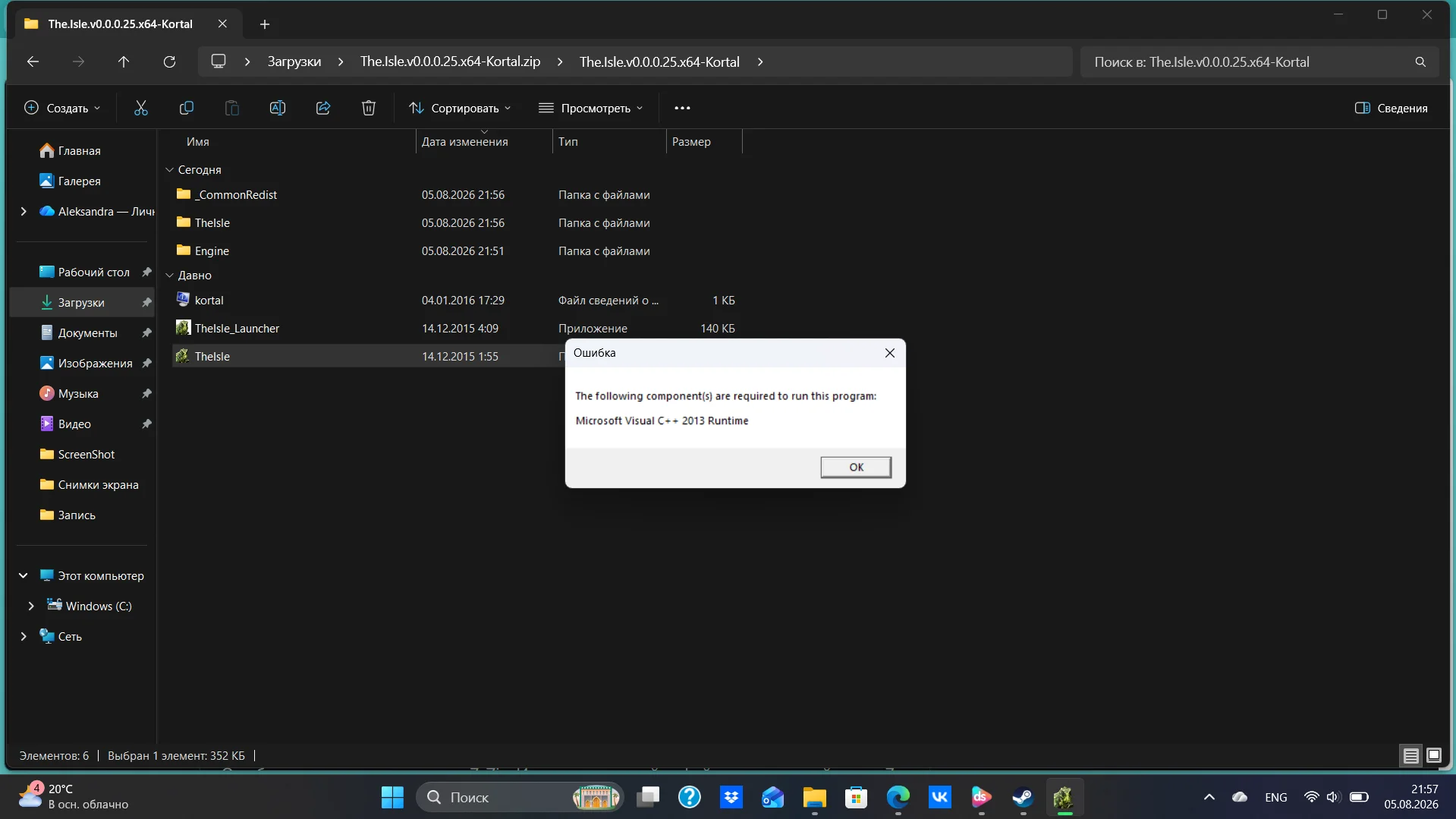Open VK app from the taskbar
This screenshot has height=819, width=1456.
(x=939, y=798)
